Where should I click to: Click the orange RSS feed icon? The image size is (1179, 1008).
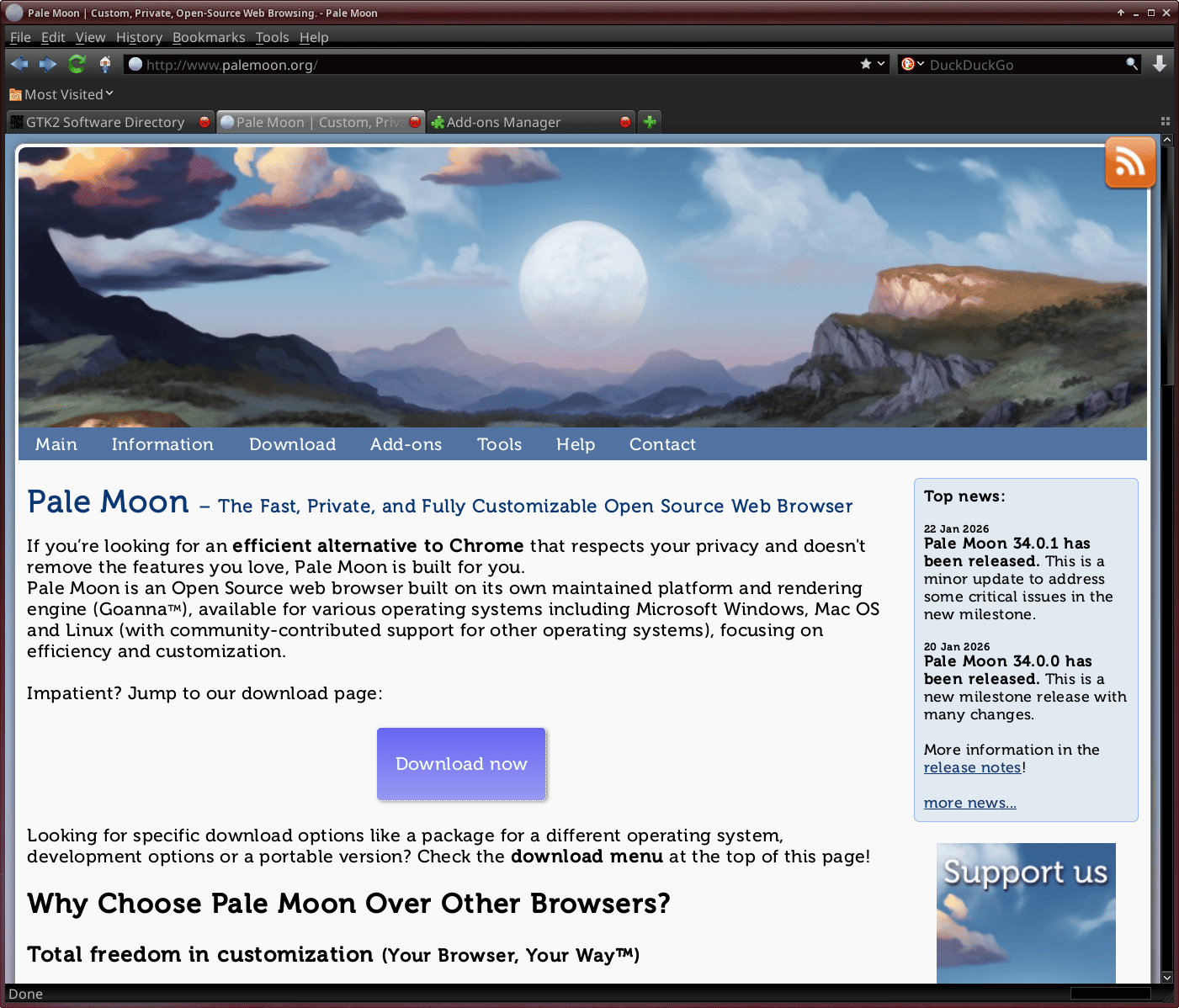(x=1129, y=162)
